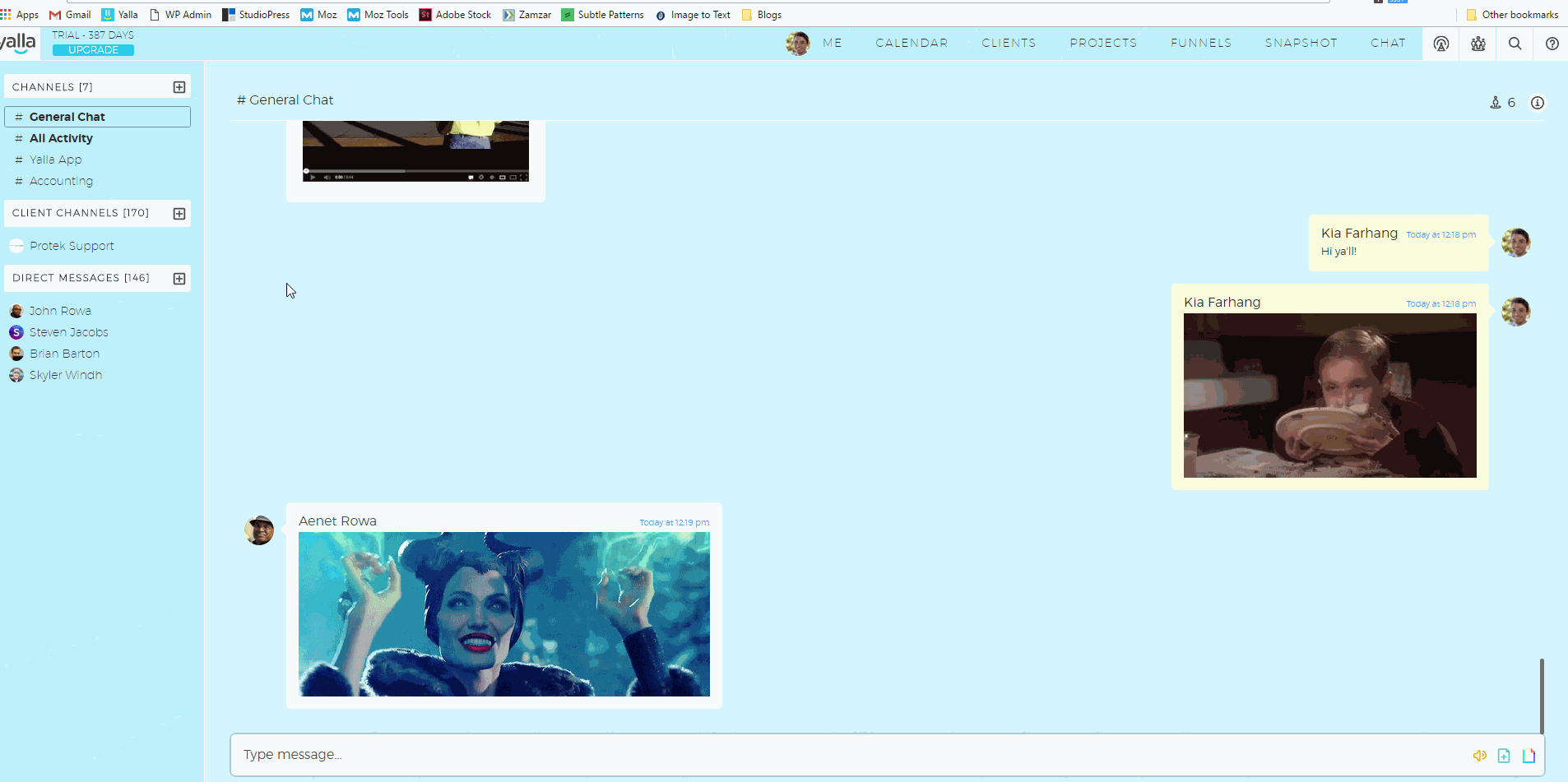Viewport: 1568px width, 782px height.
Task: Open the FUNNELS tab
Action: [x=1201, y=43]
